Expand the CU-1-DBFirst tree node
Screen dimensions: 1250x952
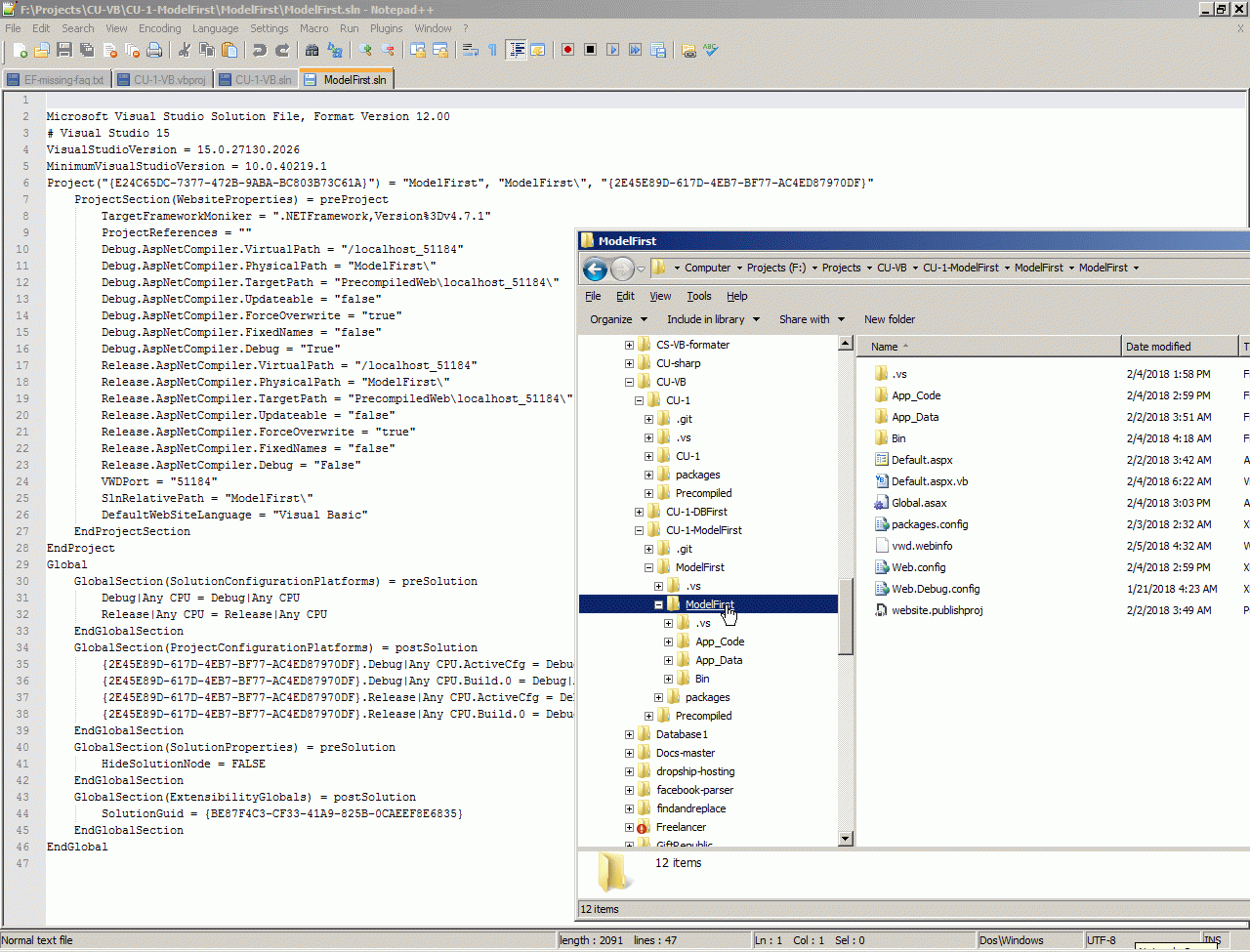tap(639, 512)
